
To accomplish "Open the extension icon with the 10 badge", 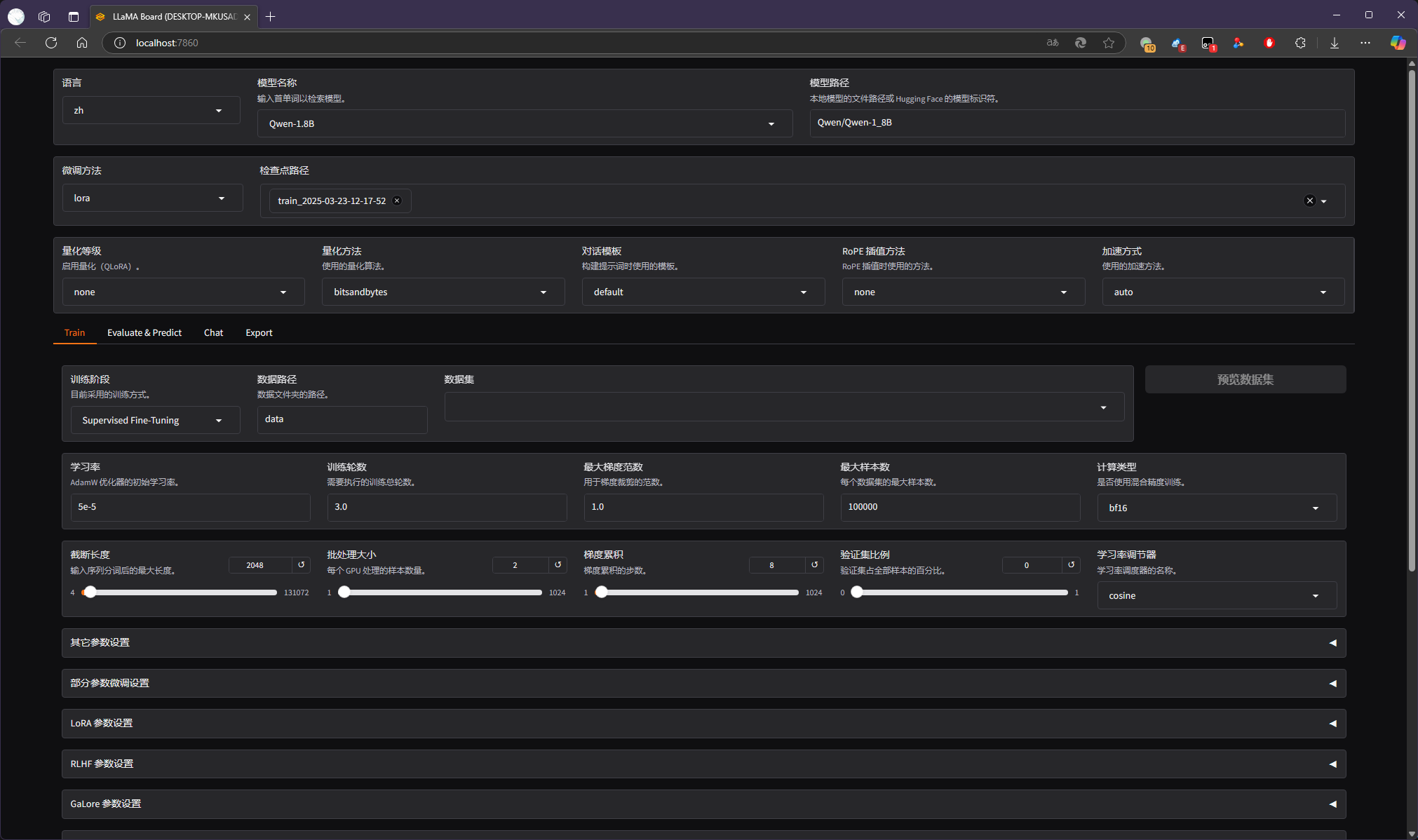I will (1147, 43).
